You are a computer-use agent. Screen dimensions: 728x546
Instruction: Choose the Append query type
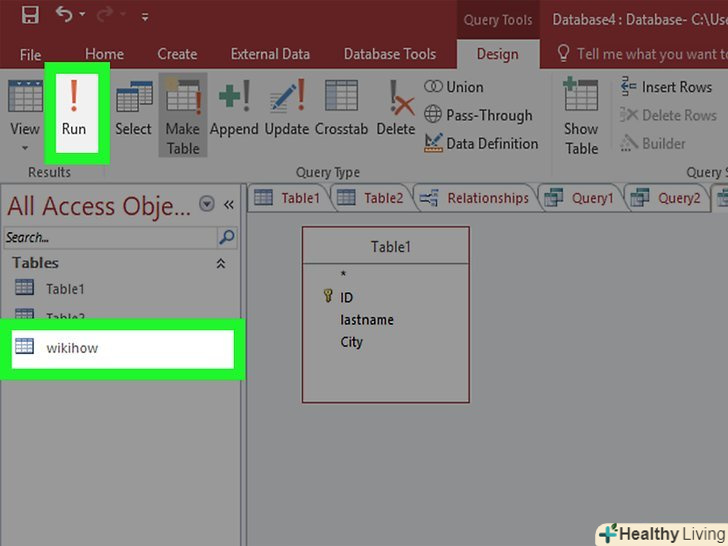(x=234, y=109)
